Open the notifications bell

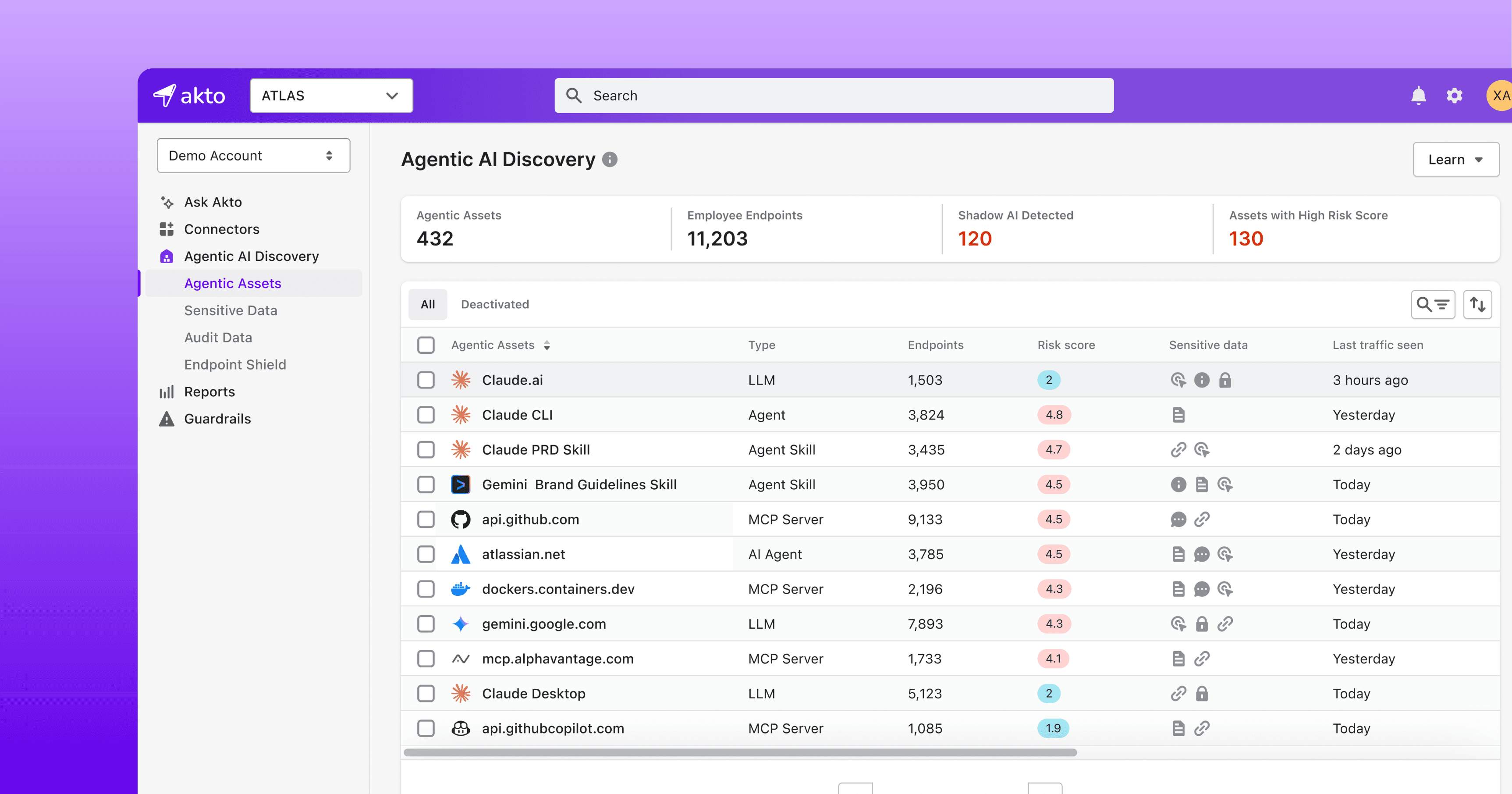pos(1418,95)
